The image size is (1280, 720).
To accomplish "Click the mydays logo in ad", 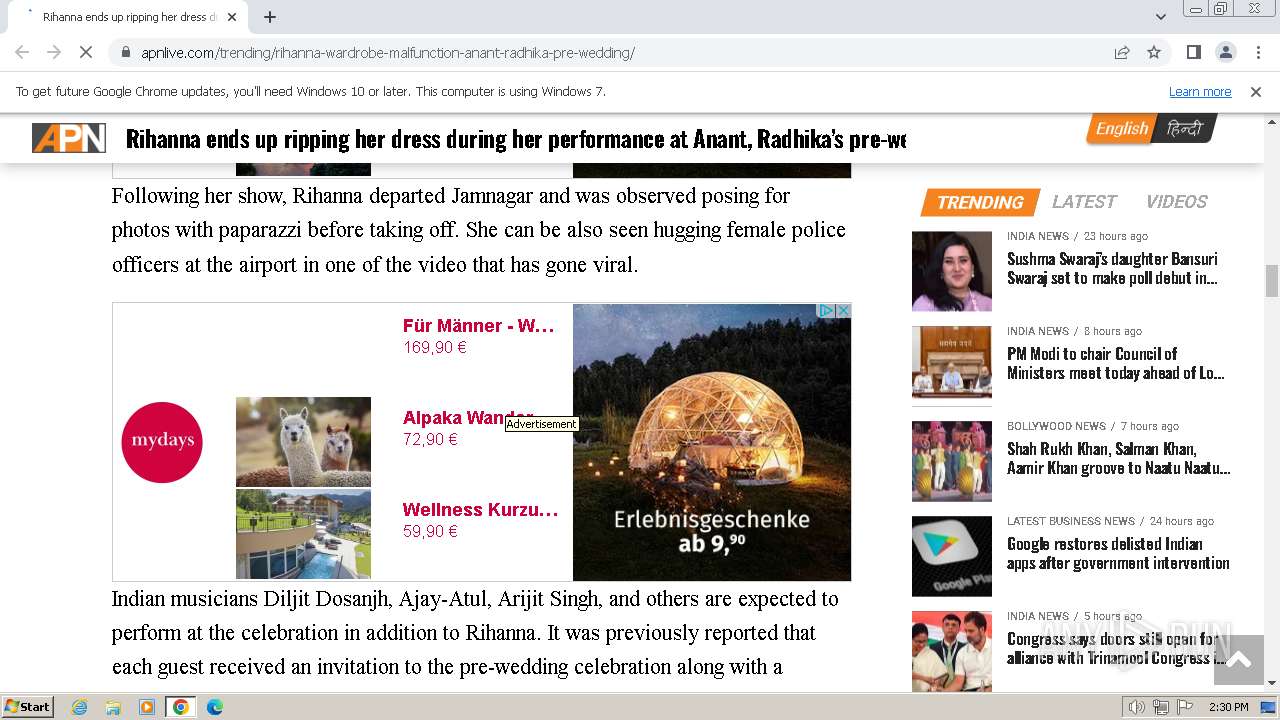I will click(162, 442).
